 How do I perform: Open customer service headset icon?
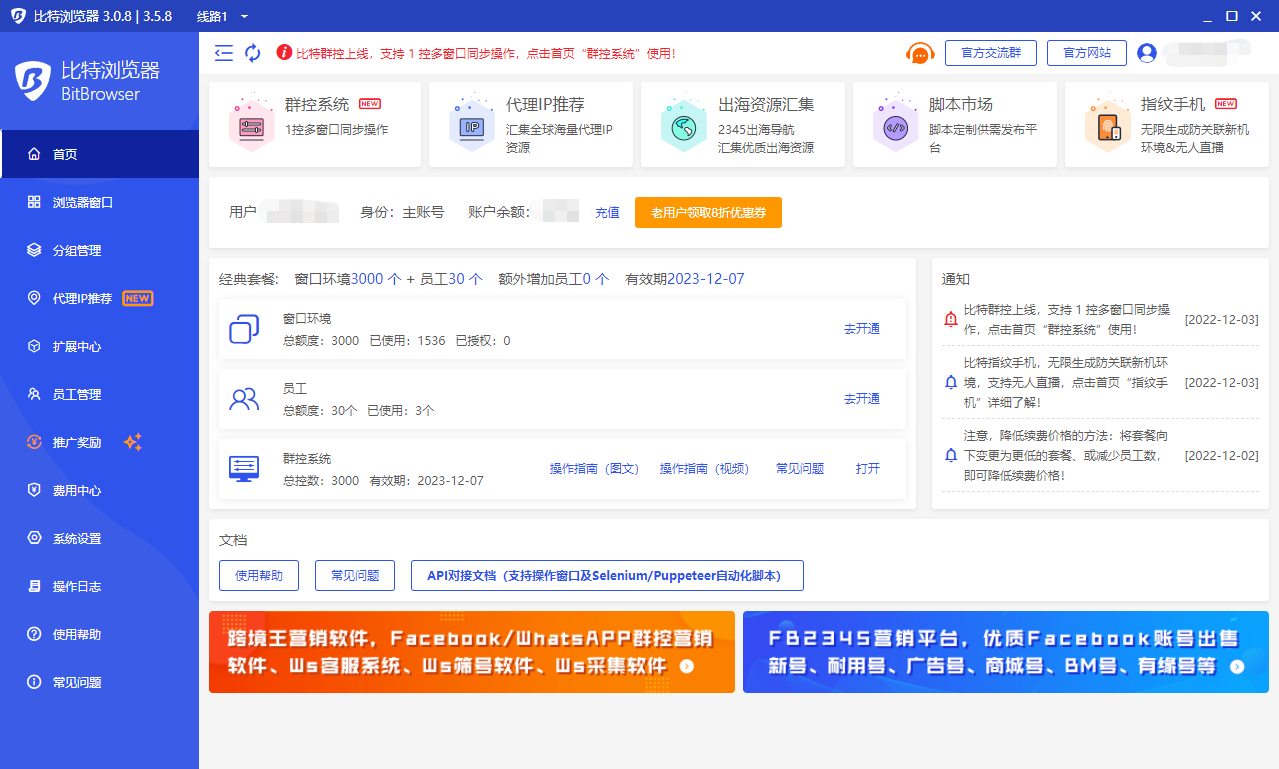(x=920, y=53)
